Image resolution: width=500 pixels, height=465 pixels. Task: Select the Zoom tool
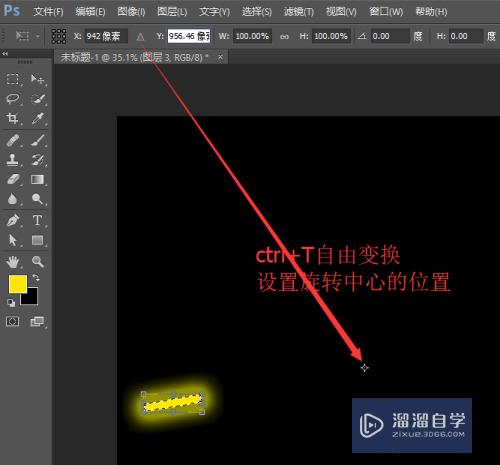pos(37,262)
